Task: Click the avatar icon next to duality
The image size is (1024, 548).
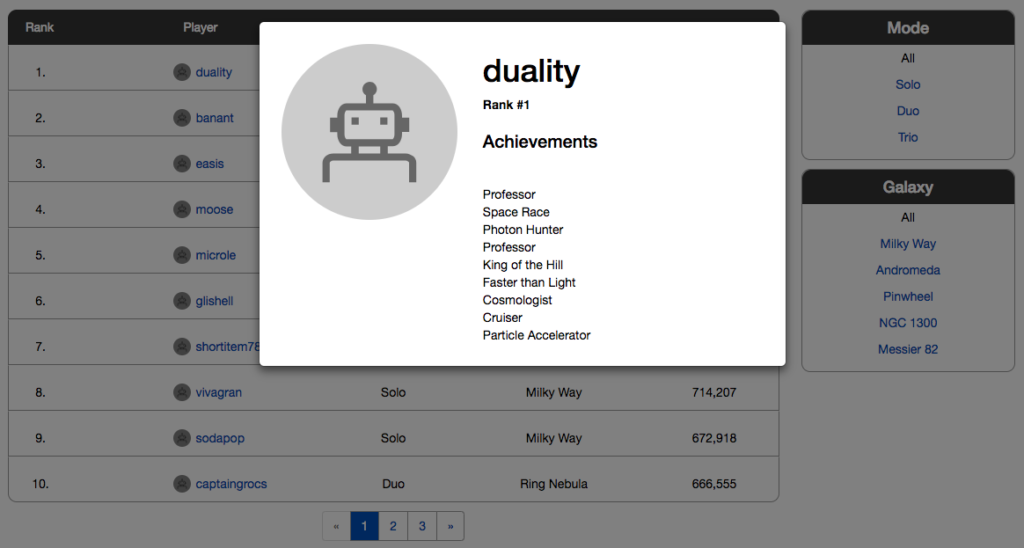Action: [x=181, y=72]
